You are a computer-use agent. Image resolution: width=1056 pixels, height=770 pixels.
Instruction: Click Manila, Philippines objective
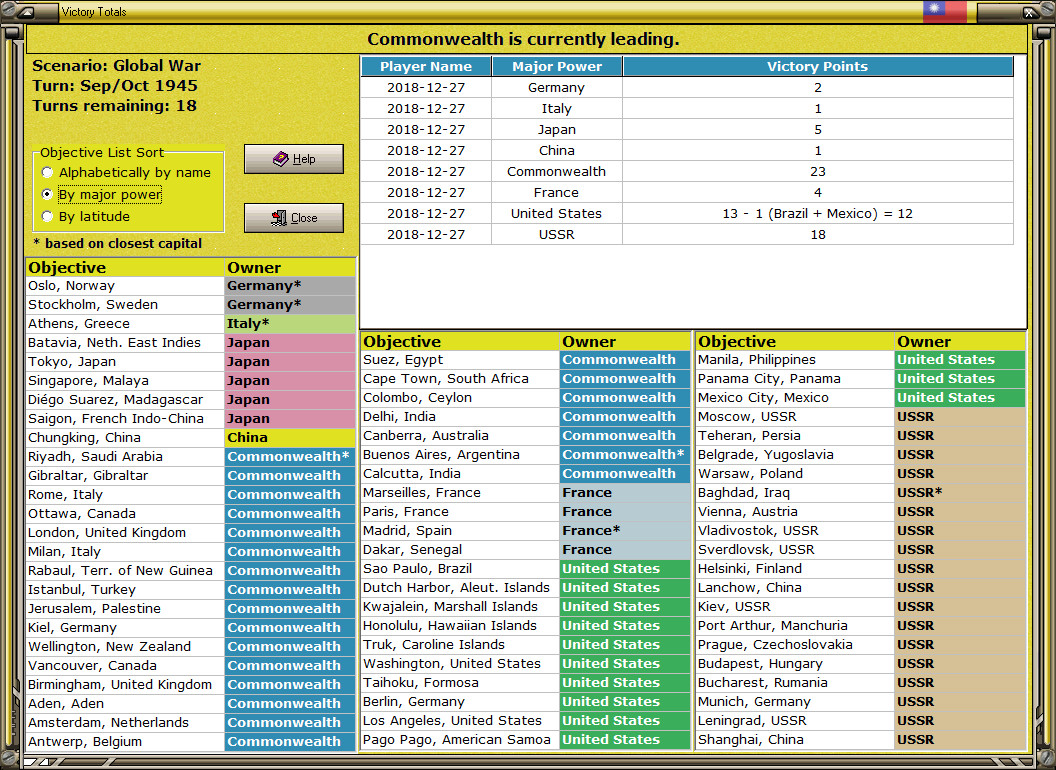coord(795,360)
